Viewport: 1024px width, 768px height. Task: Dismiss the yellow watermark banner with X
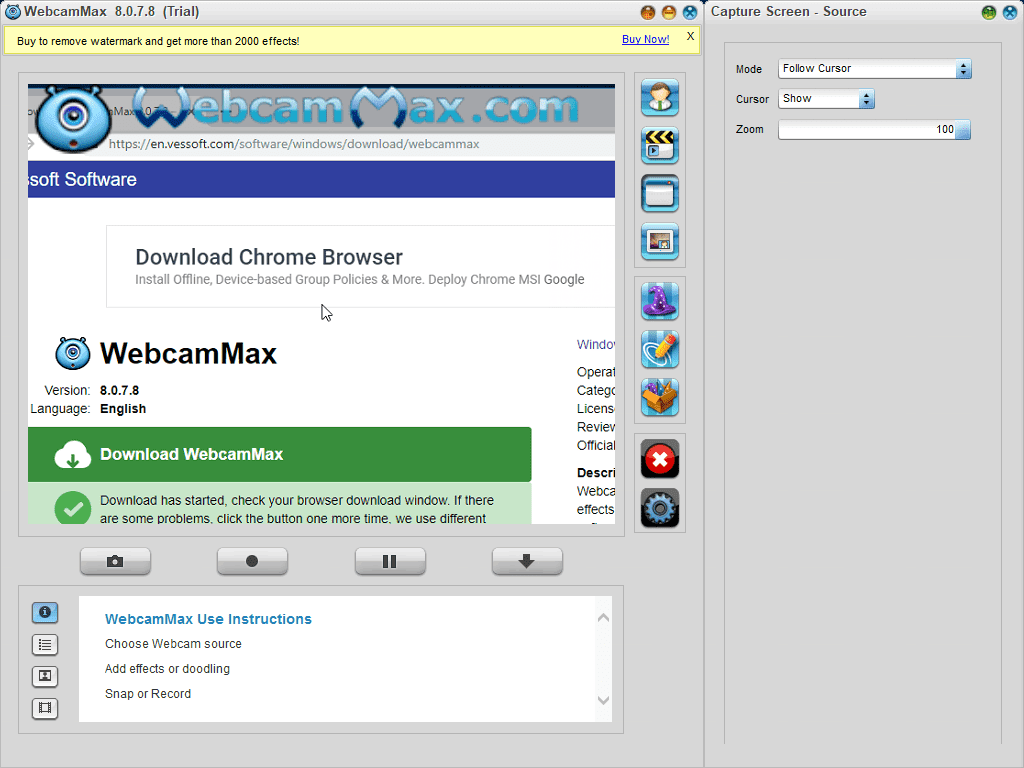(x=690, y=37)
